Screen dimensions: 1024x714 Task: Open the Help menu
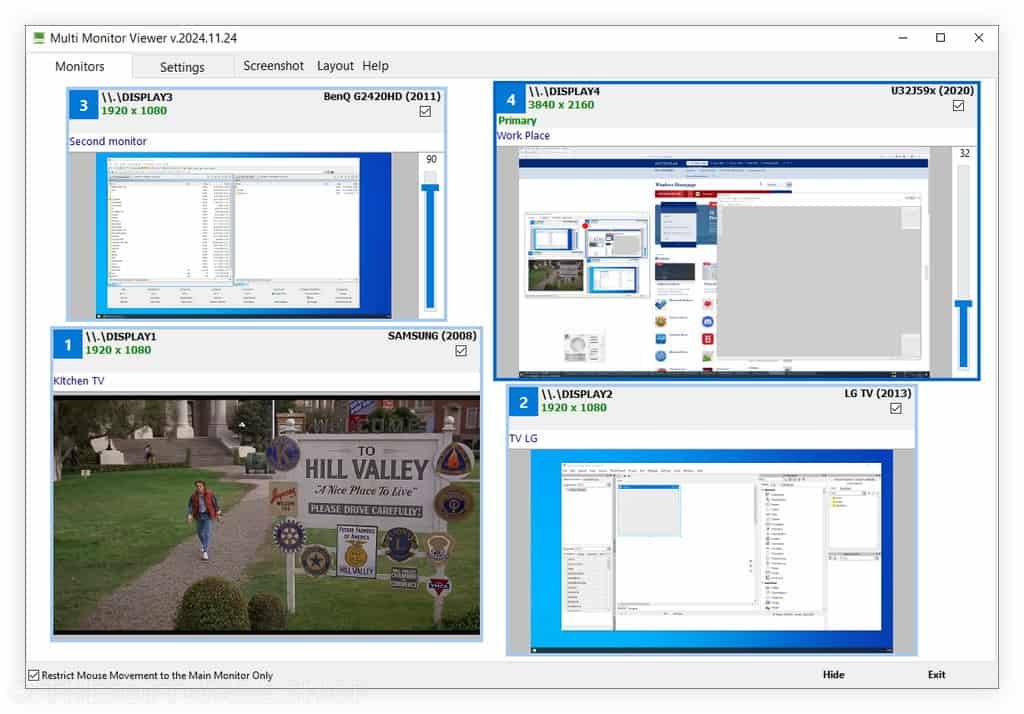click(375, 65)
